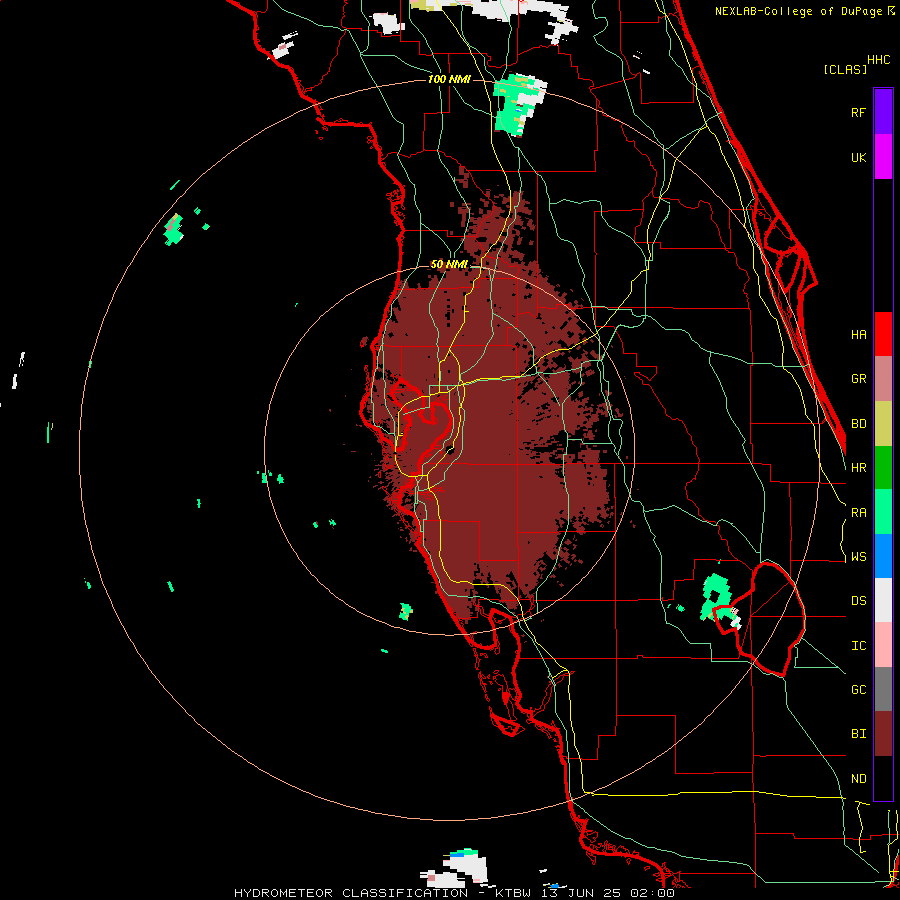Screen dimensions: 900x900
Task: Click the DS white legend swatch
Action: (x=883, y=600)
